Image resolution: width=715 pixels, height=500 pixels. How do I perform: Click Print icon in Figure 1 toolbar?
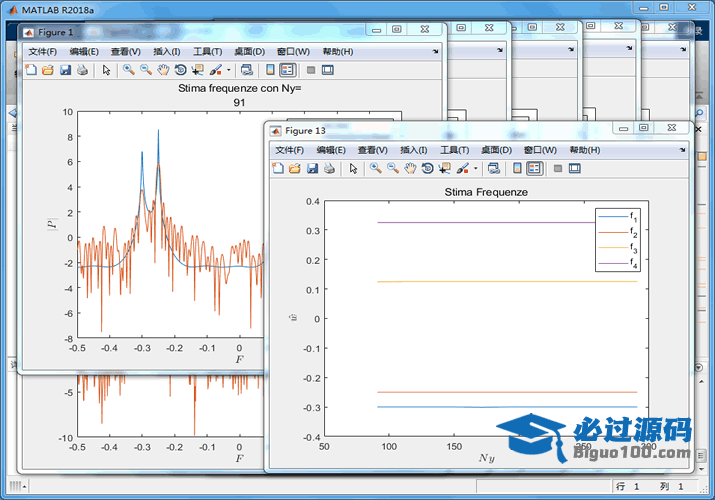click(x=82, y=70)
